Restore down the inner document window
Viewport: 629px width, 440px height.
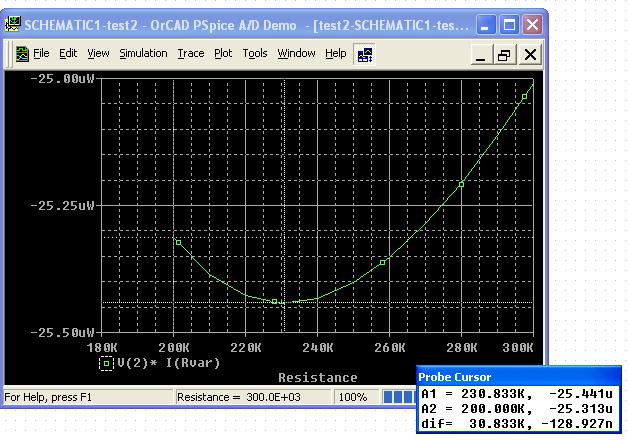(504, 54)
